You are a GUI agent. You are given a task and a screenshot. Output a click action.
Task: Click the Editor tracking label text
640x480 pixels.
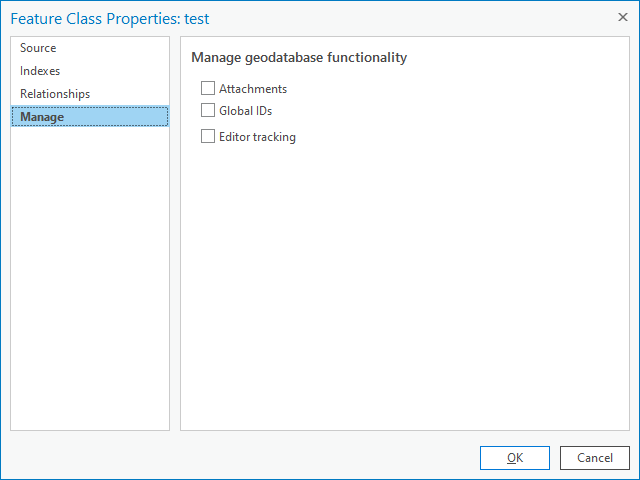pyautogui.click(x=257, y=137)
